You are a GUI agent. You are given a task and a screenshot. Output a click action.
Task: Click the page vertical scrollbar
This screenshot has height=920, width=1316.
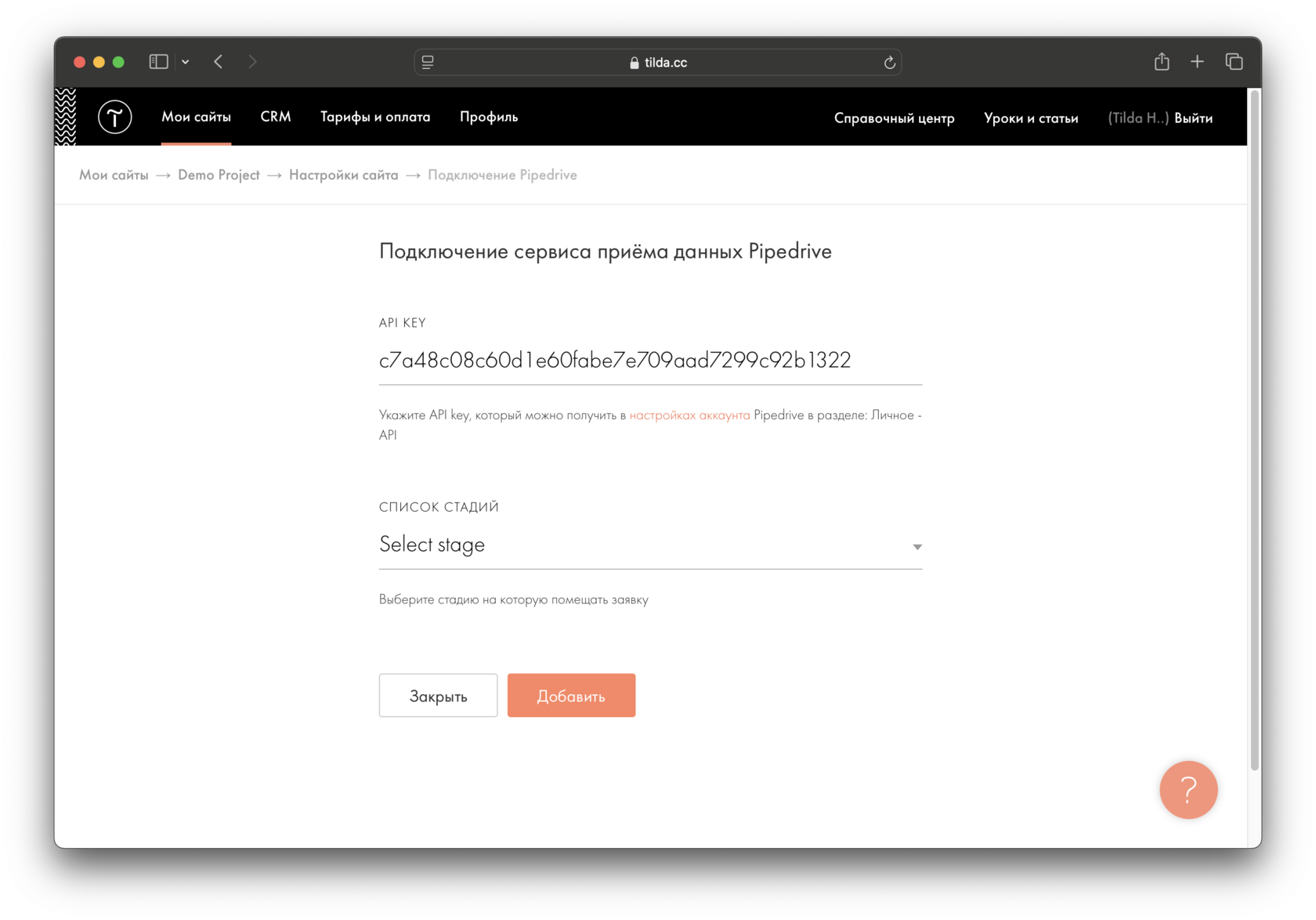[x=1255, y=429]
